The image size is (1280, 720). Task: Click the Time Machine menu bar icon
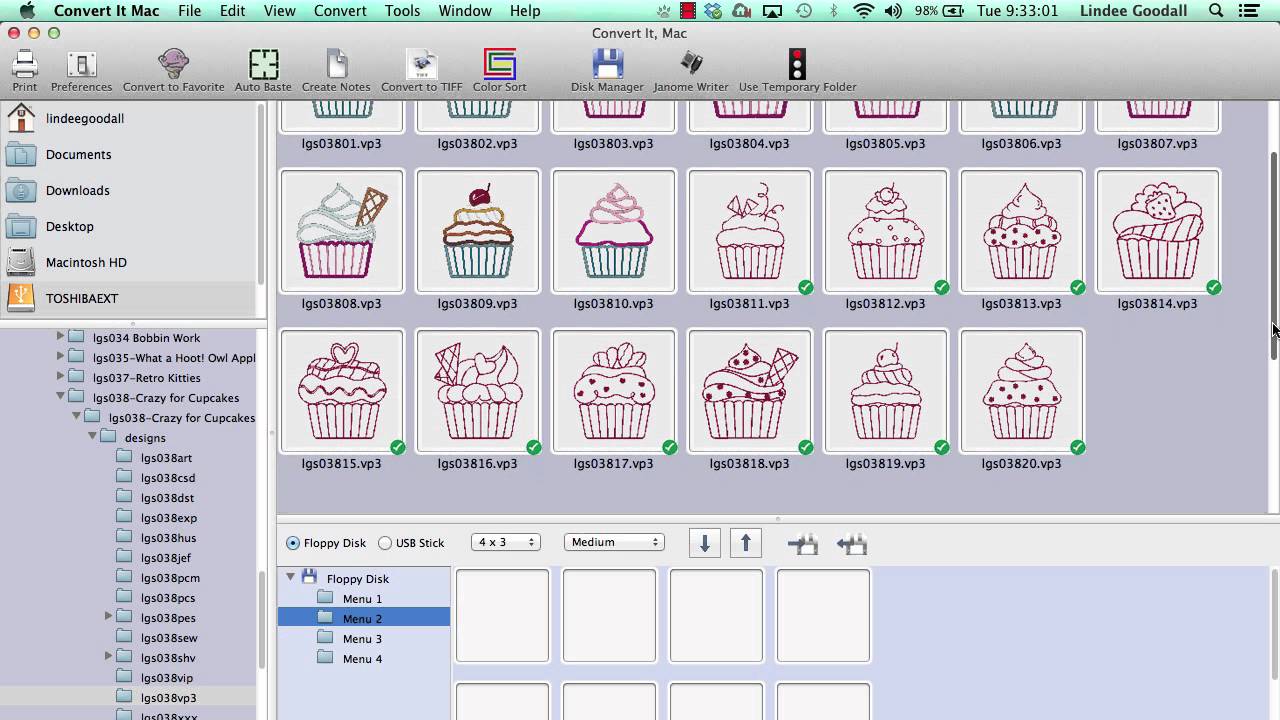coord(804,11)
